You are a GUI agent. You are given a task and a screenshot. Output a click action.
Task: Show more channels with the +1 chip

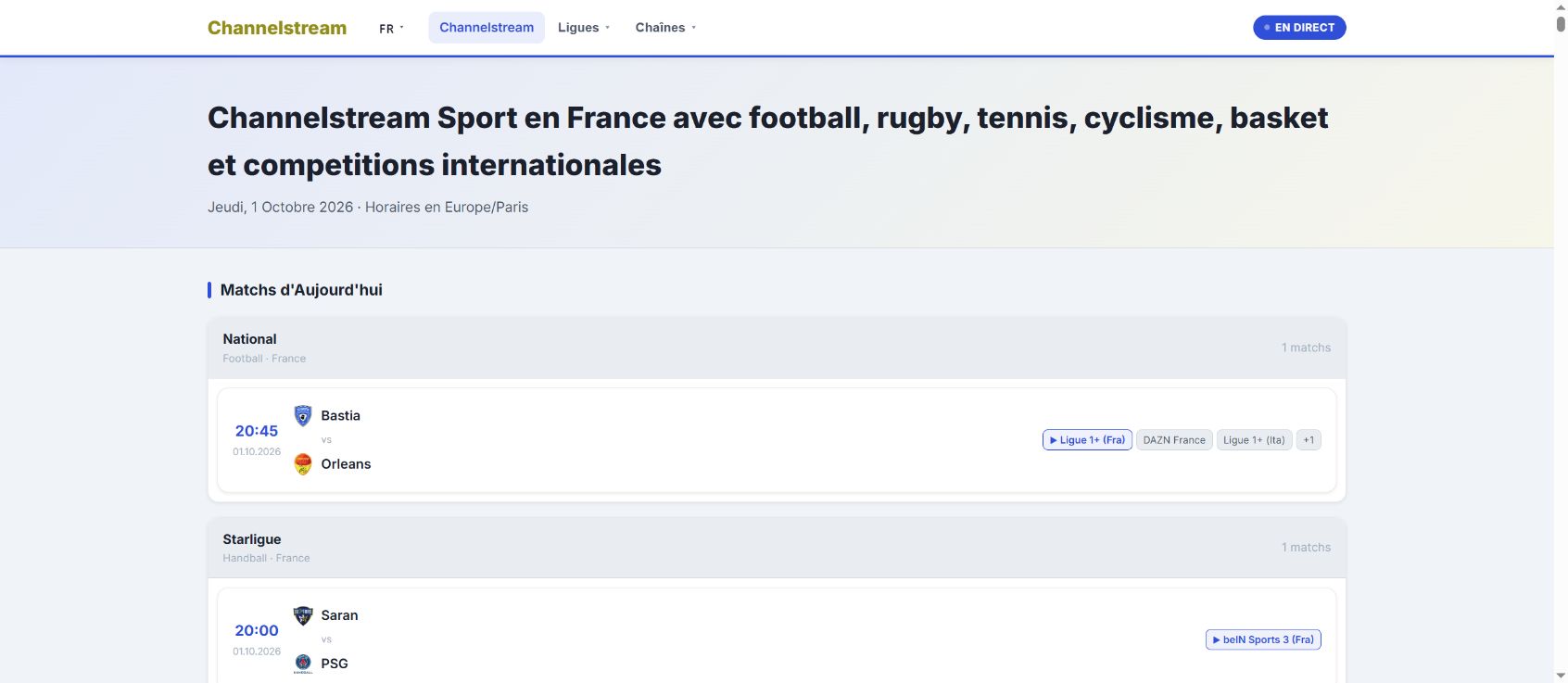point(1309,440)
